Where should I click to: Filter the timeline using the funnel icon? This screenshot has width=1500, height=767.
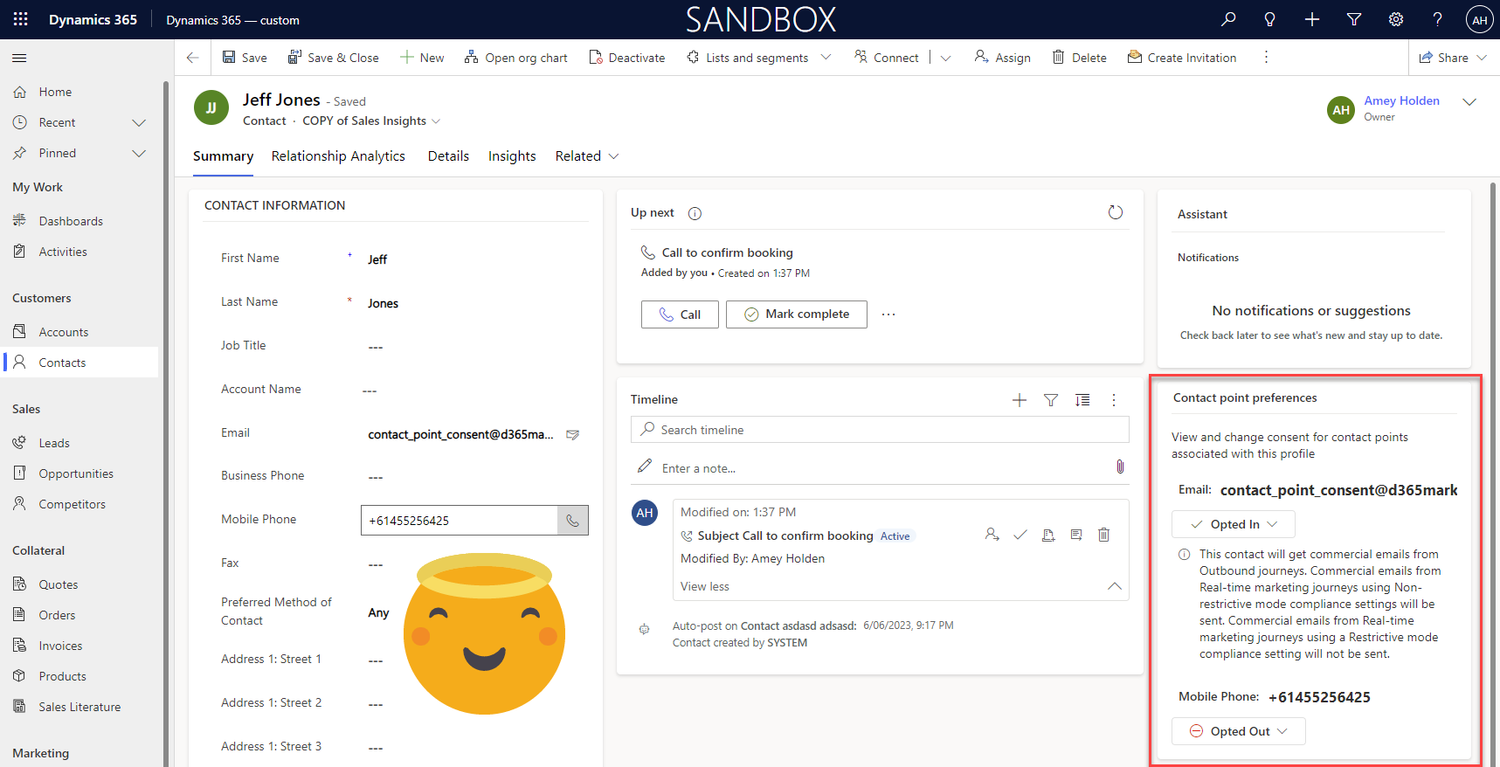click(x=1050, y=399)
